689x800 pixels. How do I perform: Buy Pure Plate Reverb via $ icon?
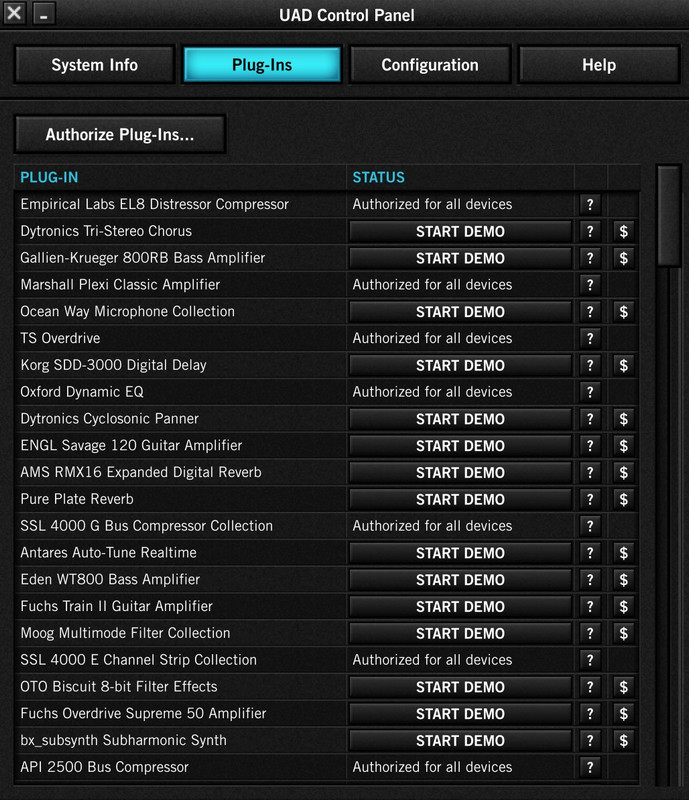click(624, 499)
